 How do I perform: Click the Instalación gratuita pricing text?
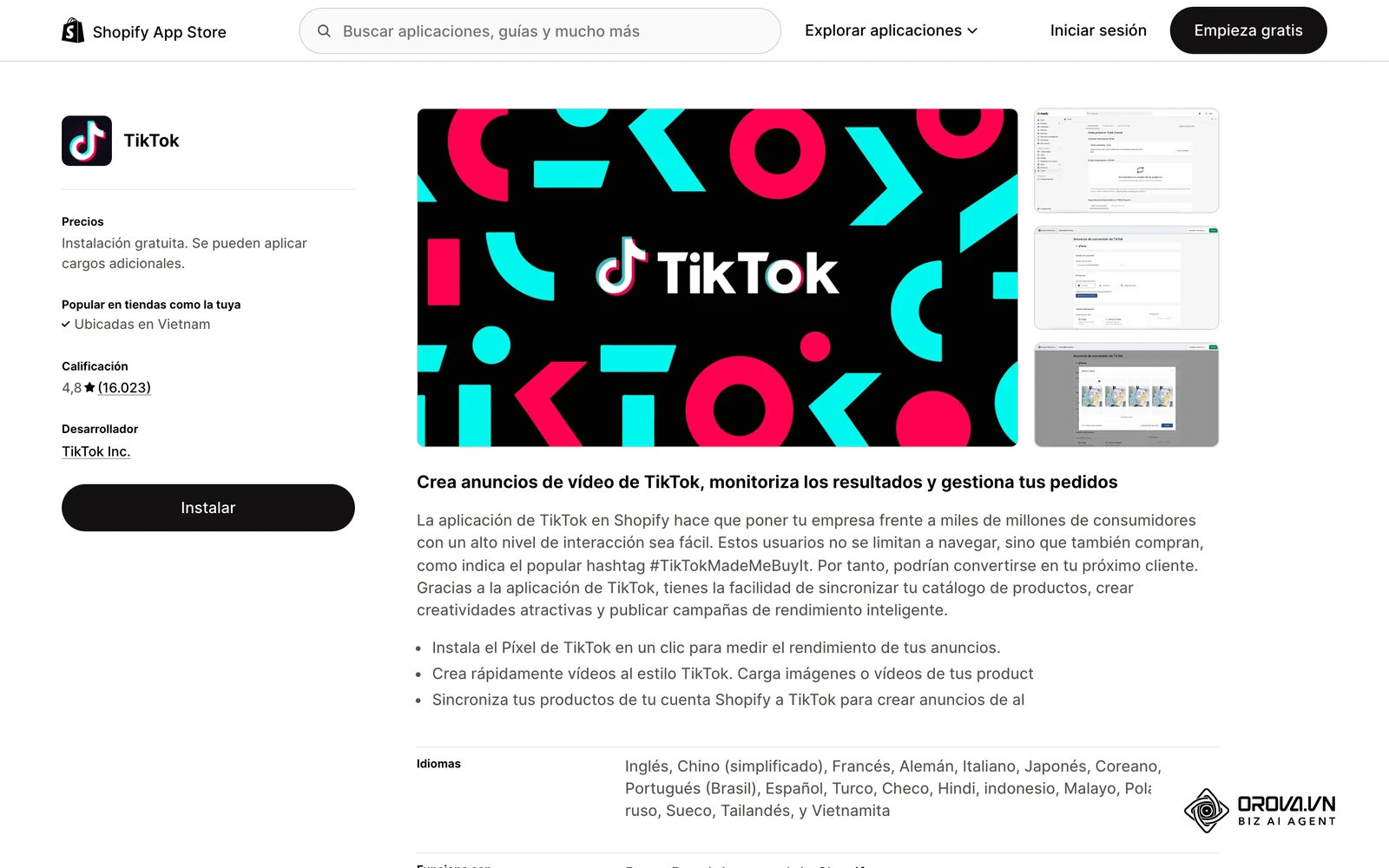point(184,253)
